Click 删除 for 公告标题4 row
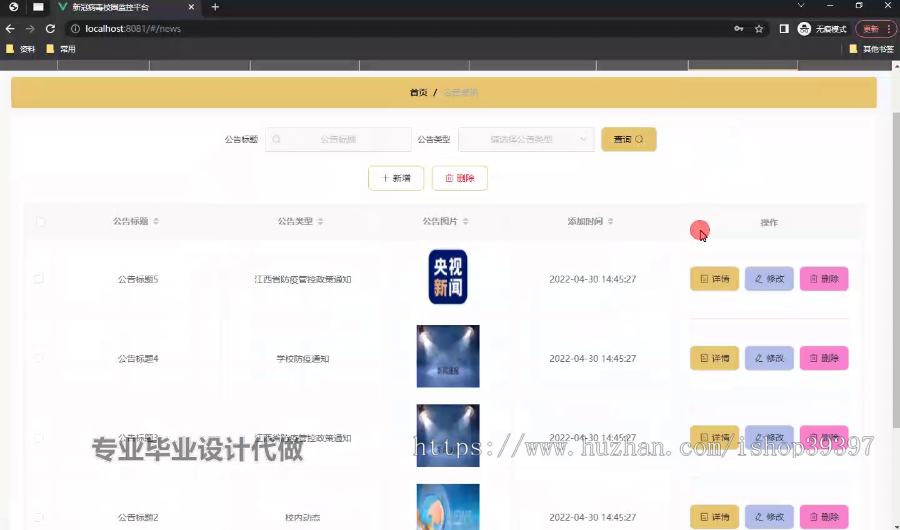 (x=824, y=358)
